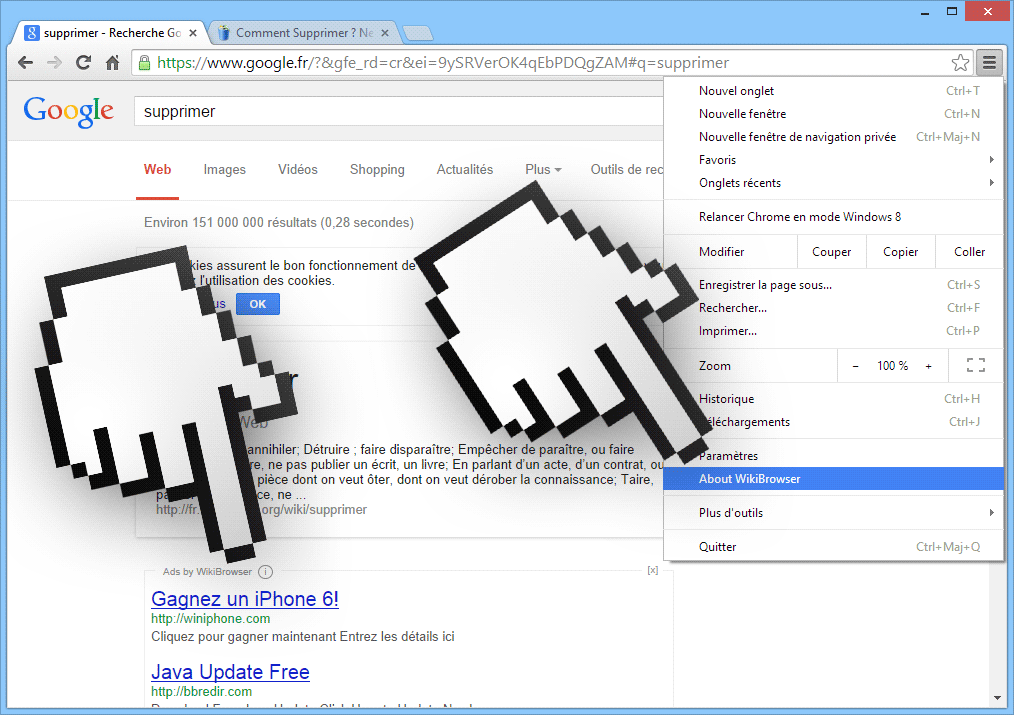Choose Quitter from menu

833,547
